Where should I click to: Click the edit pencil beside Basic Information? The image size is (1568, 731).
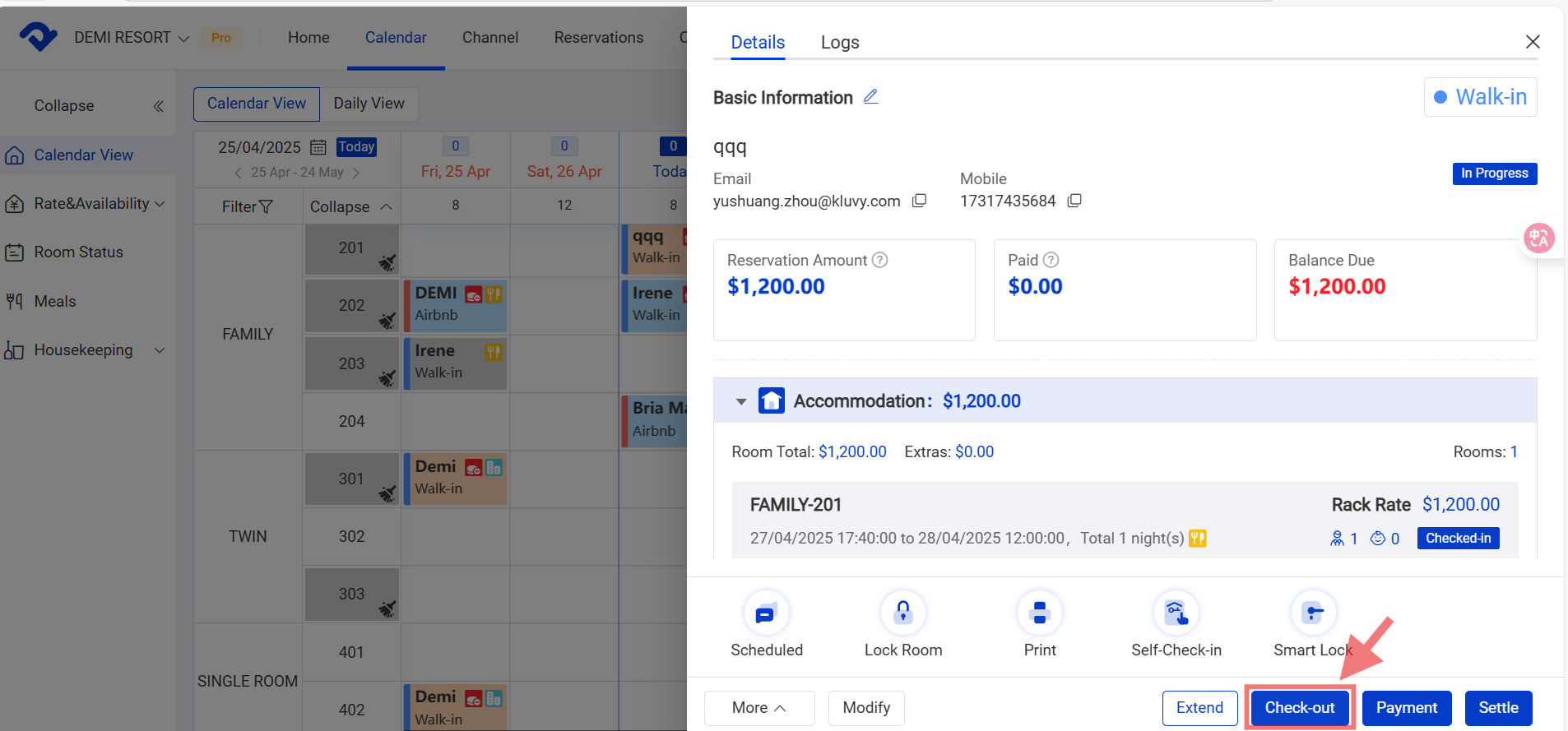[x=870, y=97]
